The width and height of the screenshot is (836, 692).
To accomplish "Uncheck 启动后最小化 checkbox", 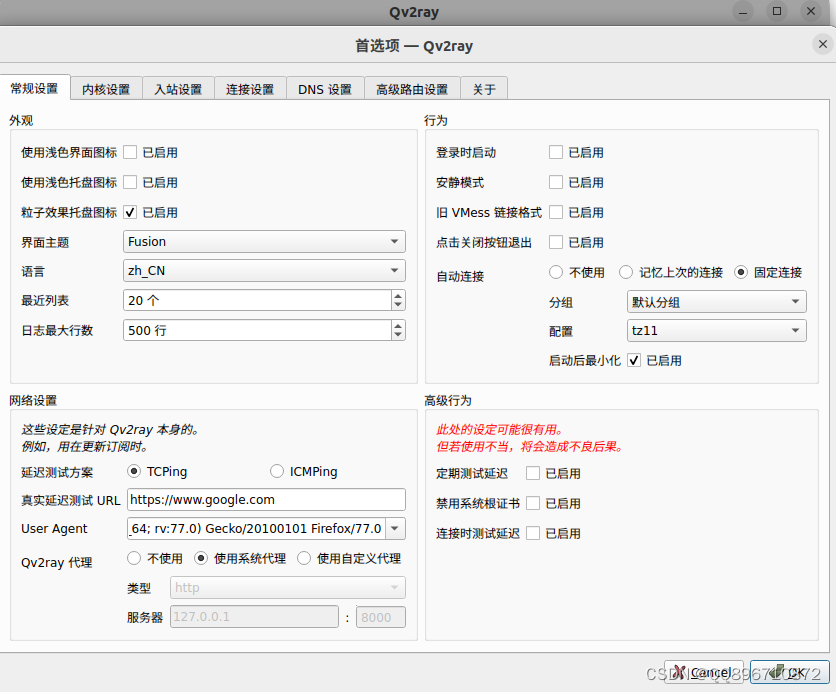I will click(x=634, y=360).
